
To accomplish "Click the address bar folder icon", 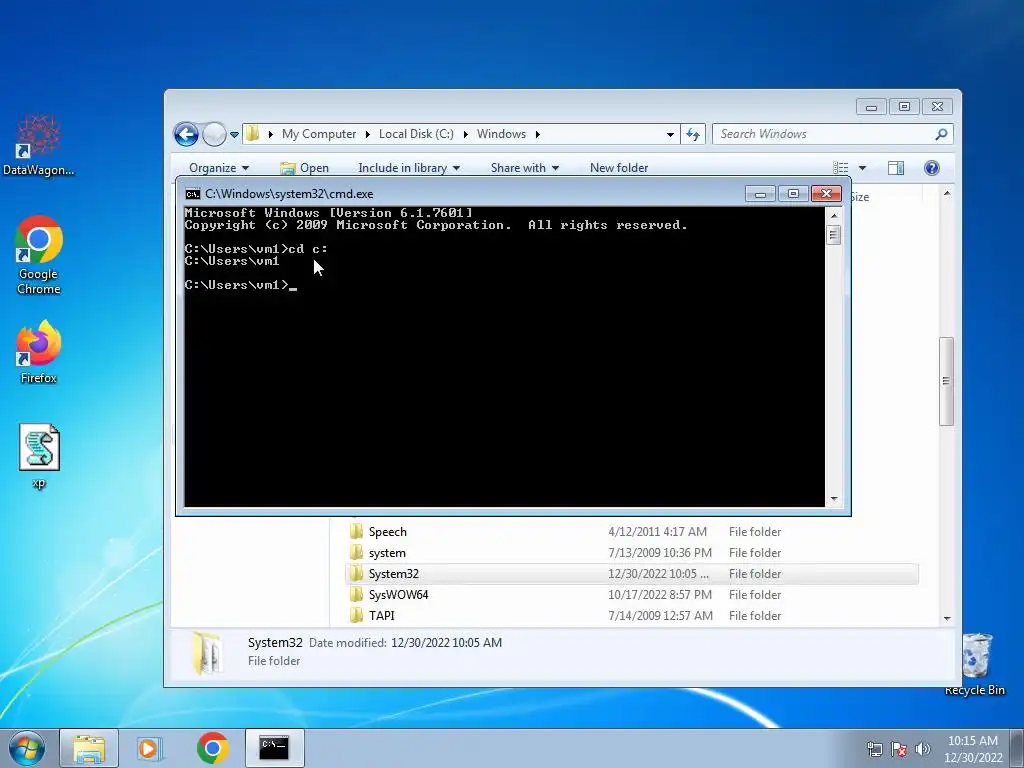I will click(x=253, y=134).
